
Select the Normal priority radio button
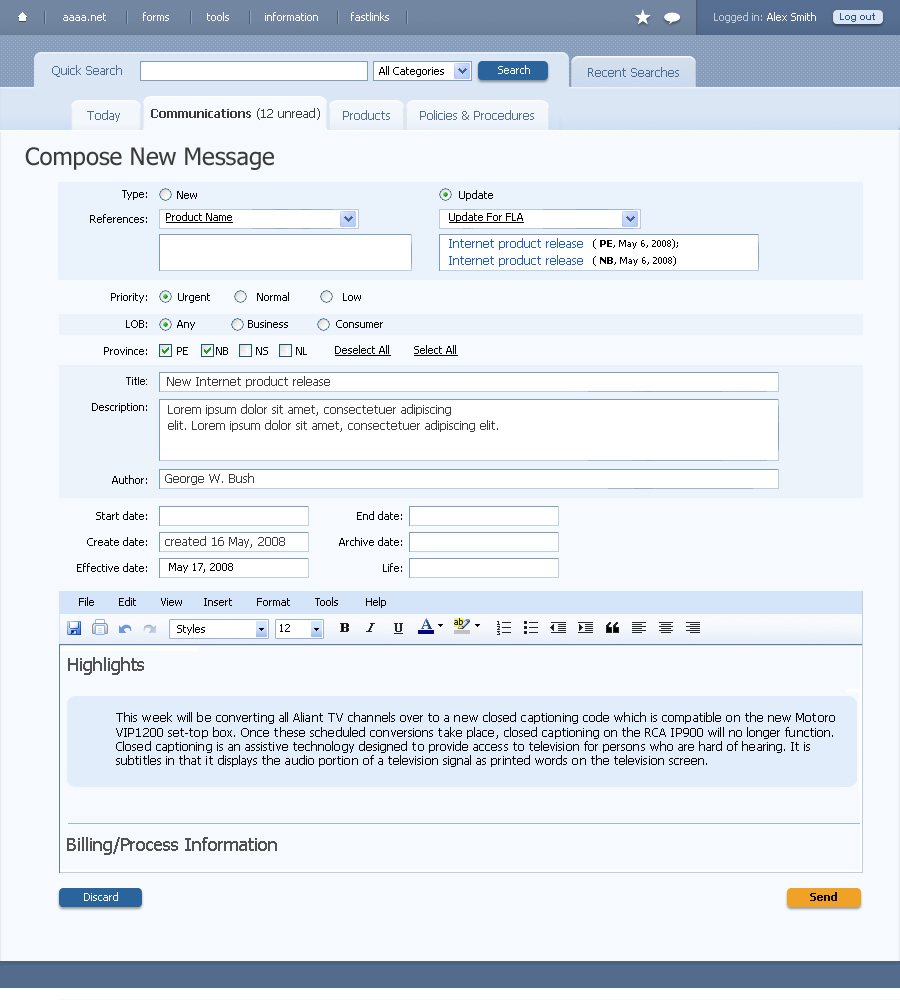[x=241, y=297]
